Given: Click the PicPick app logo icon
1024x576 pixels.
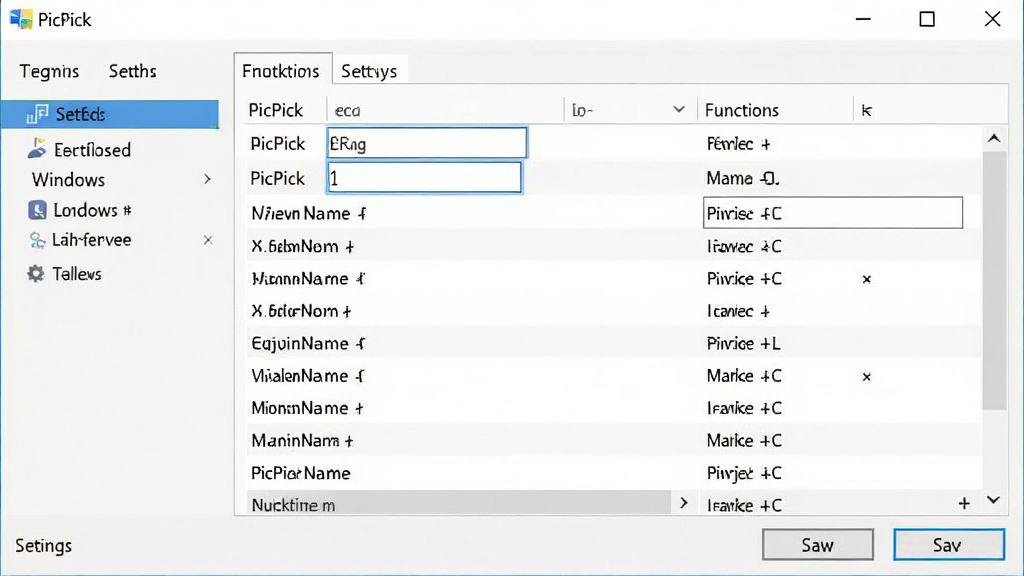Looking at the screenshot, I should coord(21,19).
